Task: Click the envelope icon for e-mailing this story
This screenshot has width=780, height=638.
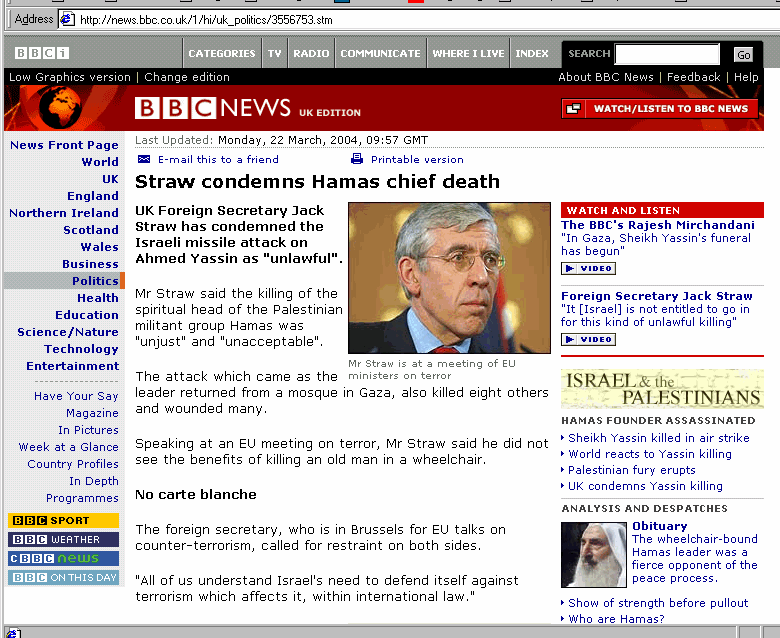Action: click(144, 159)
